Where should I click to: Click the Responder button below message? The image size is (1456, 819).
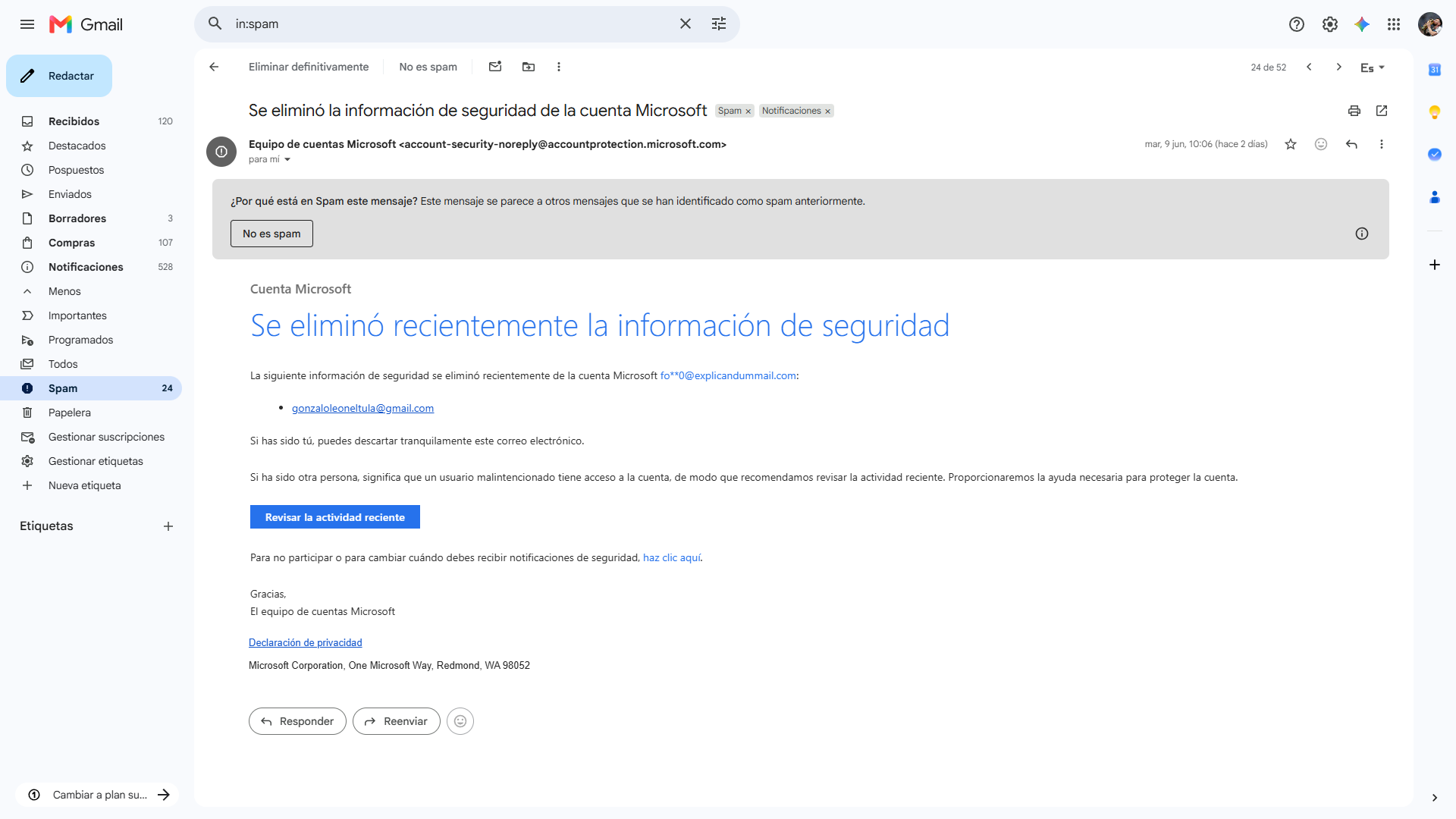(x=297, y=721)
